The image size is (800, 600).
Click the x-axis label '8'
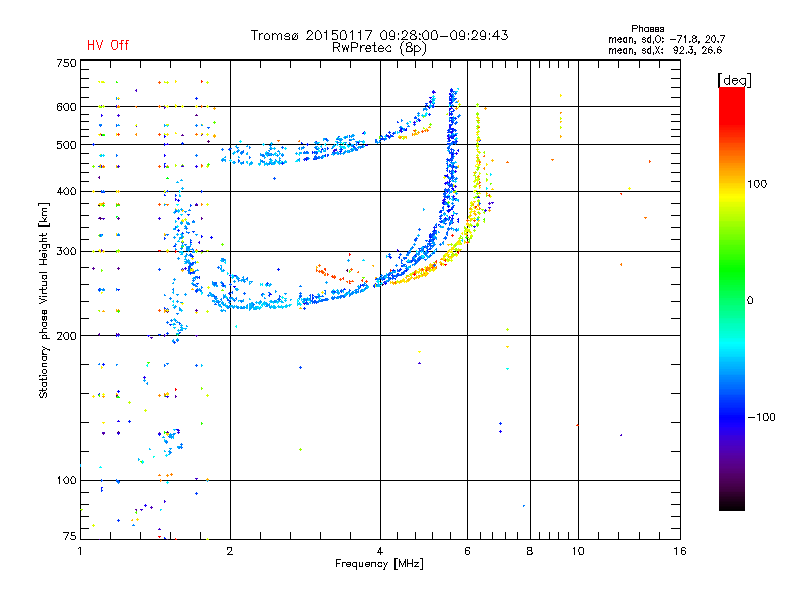530,551
